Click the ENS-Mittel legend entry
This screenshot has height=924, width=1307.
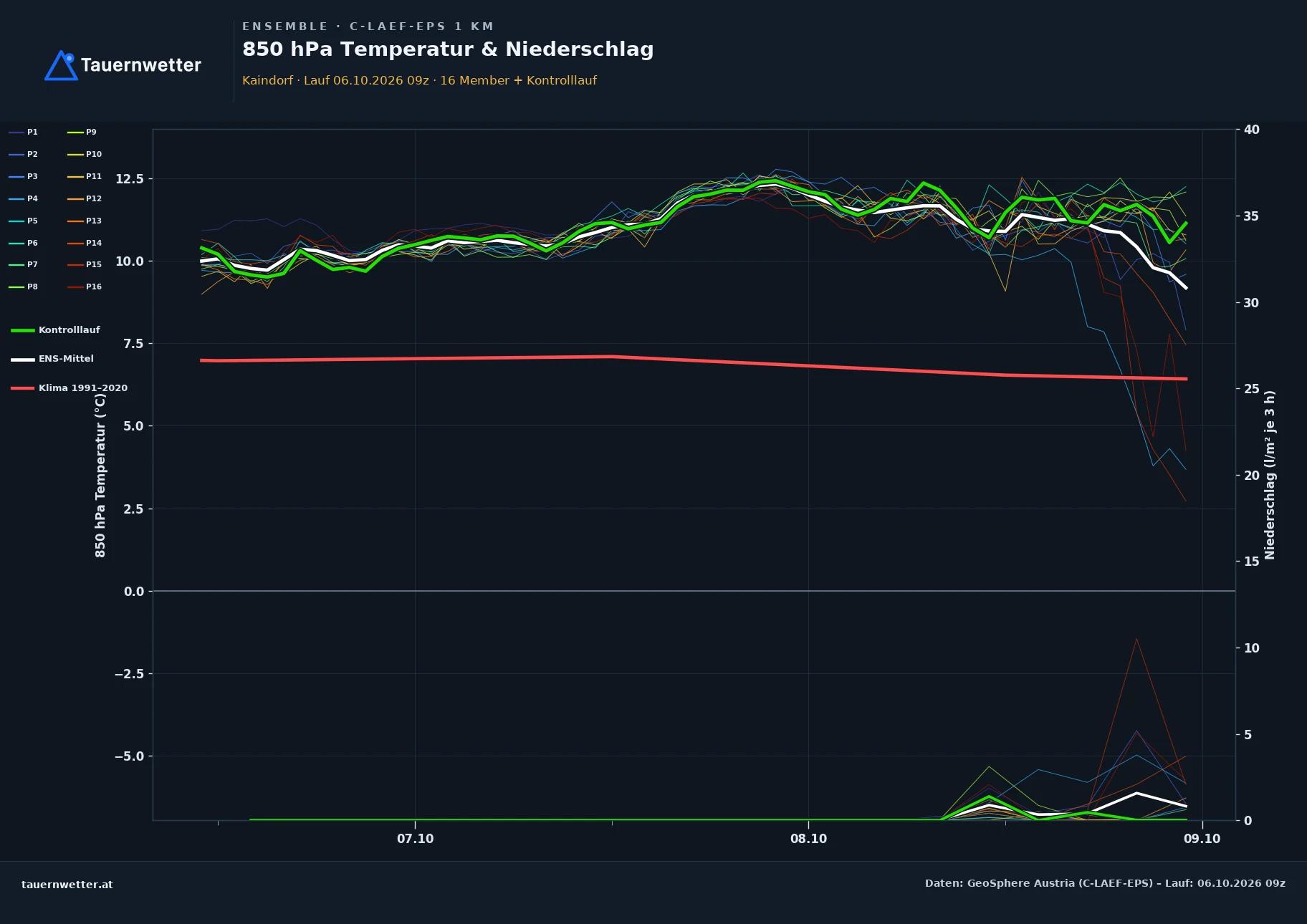[52, 359]
